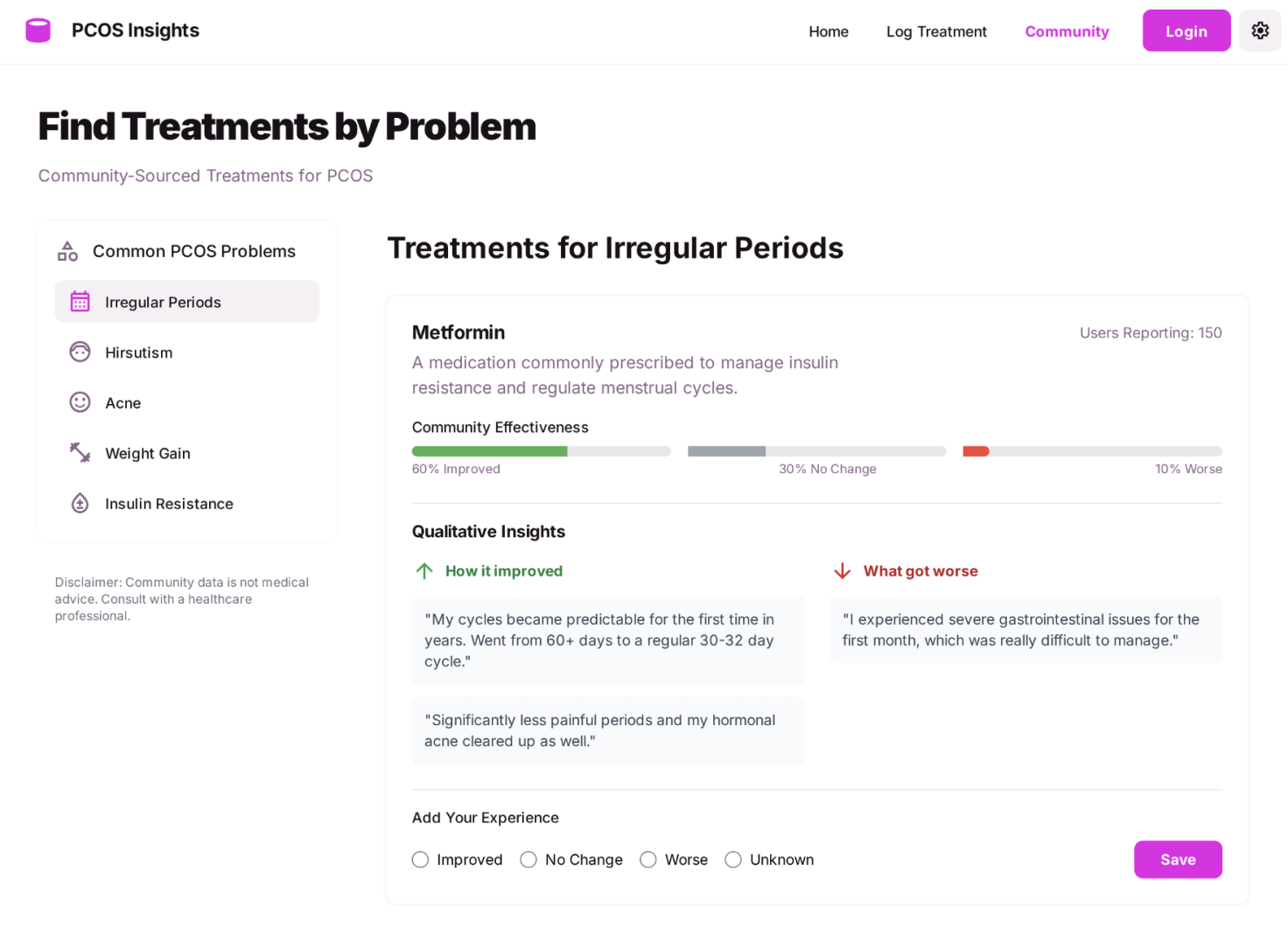The image size is (1288, 929).
Task: Select the calendar icon beside Irregular Periods
Action: 80,301
